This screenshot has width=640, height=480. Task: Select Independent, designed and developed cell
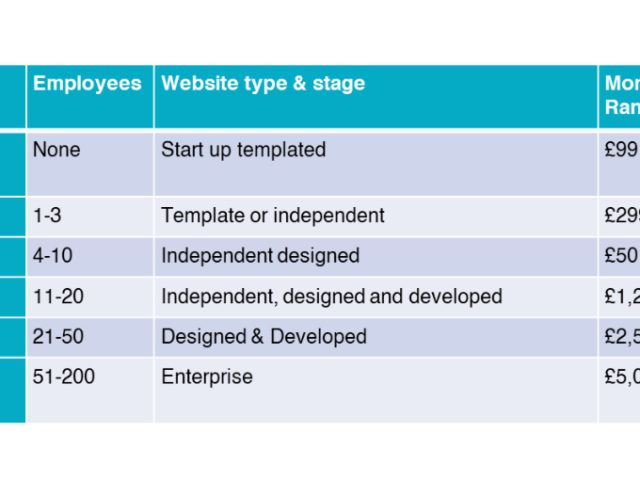(331, 296)
